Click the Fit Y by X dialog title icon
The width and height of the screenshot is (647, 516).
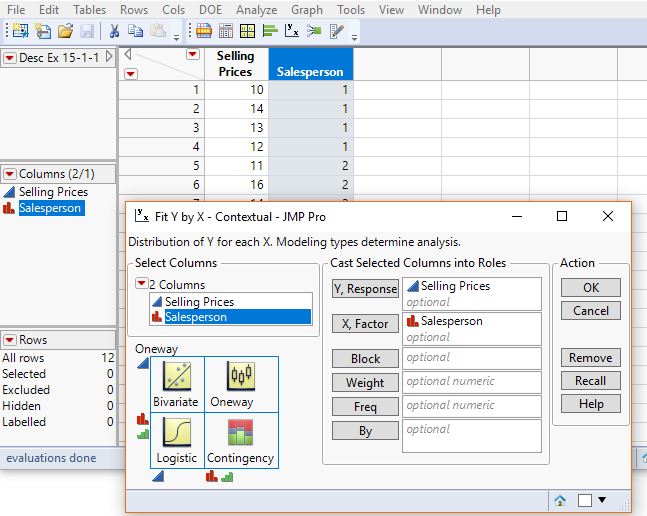142,216
